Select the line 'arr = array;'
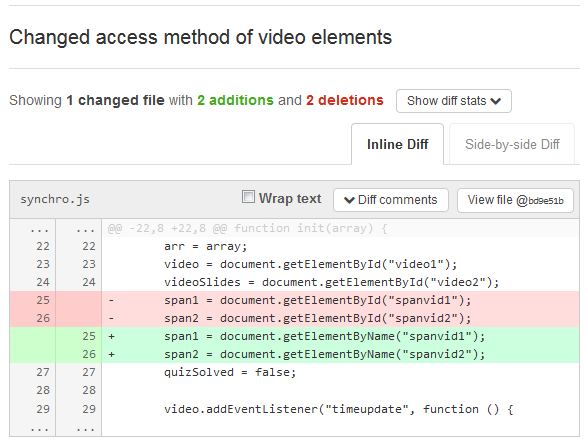The width and height of the screenshot is (588, 444). coord(206,246)
